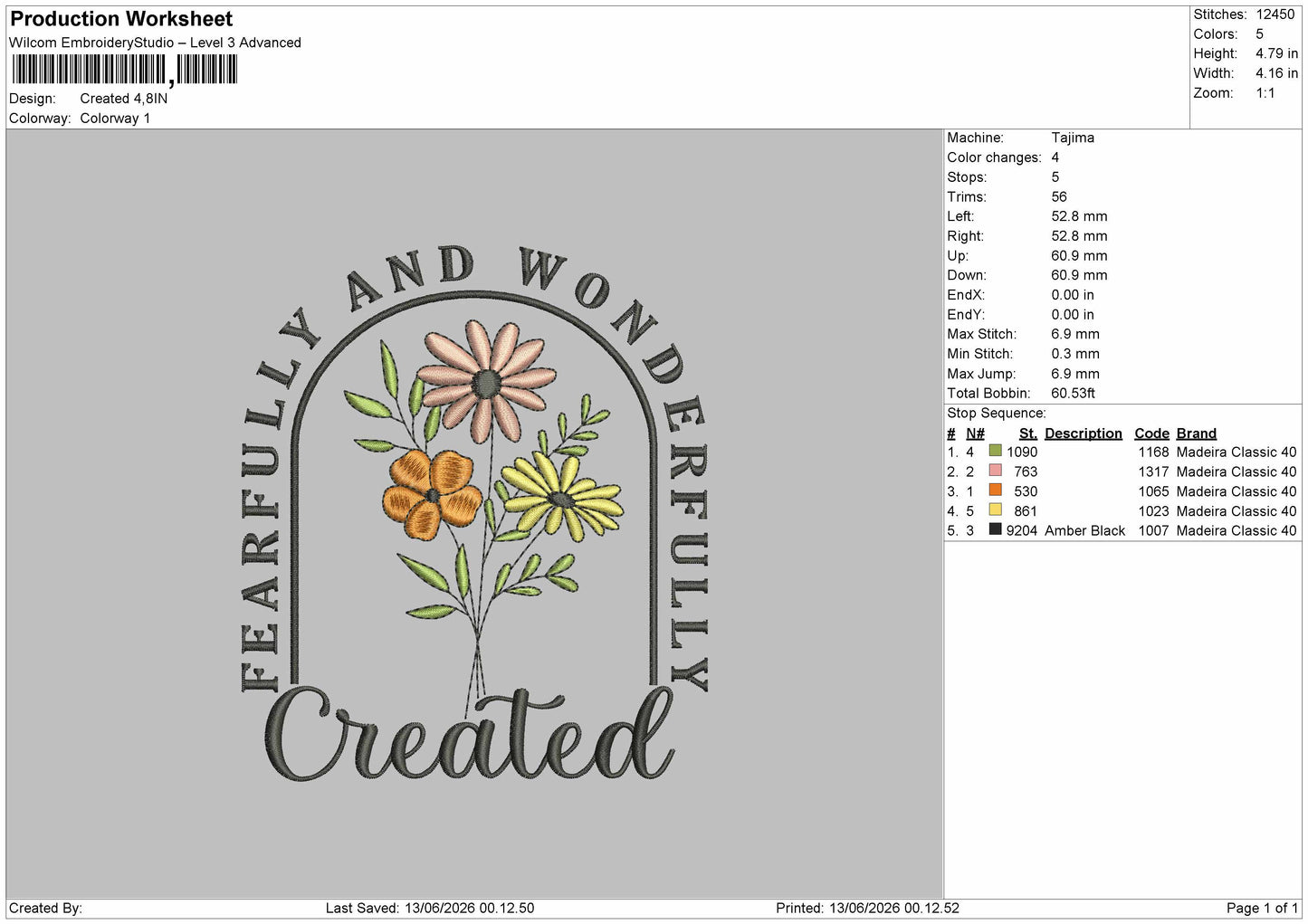Click the yellow 861 thread color swatch
The image size is (1308, 924).
tap(996, 510)
